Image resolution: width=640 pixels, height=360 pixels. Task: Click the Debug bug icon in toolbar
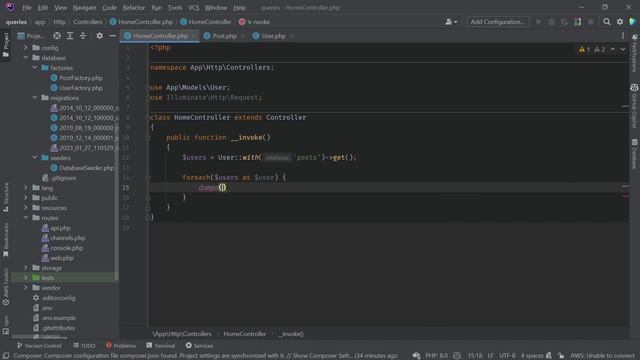point(551,22)
